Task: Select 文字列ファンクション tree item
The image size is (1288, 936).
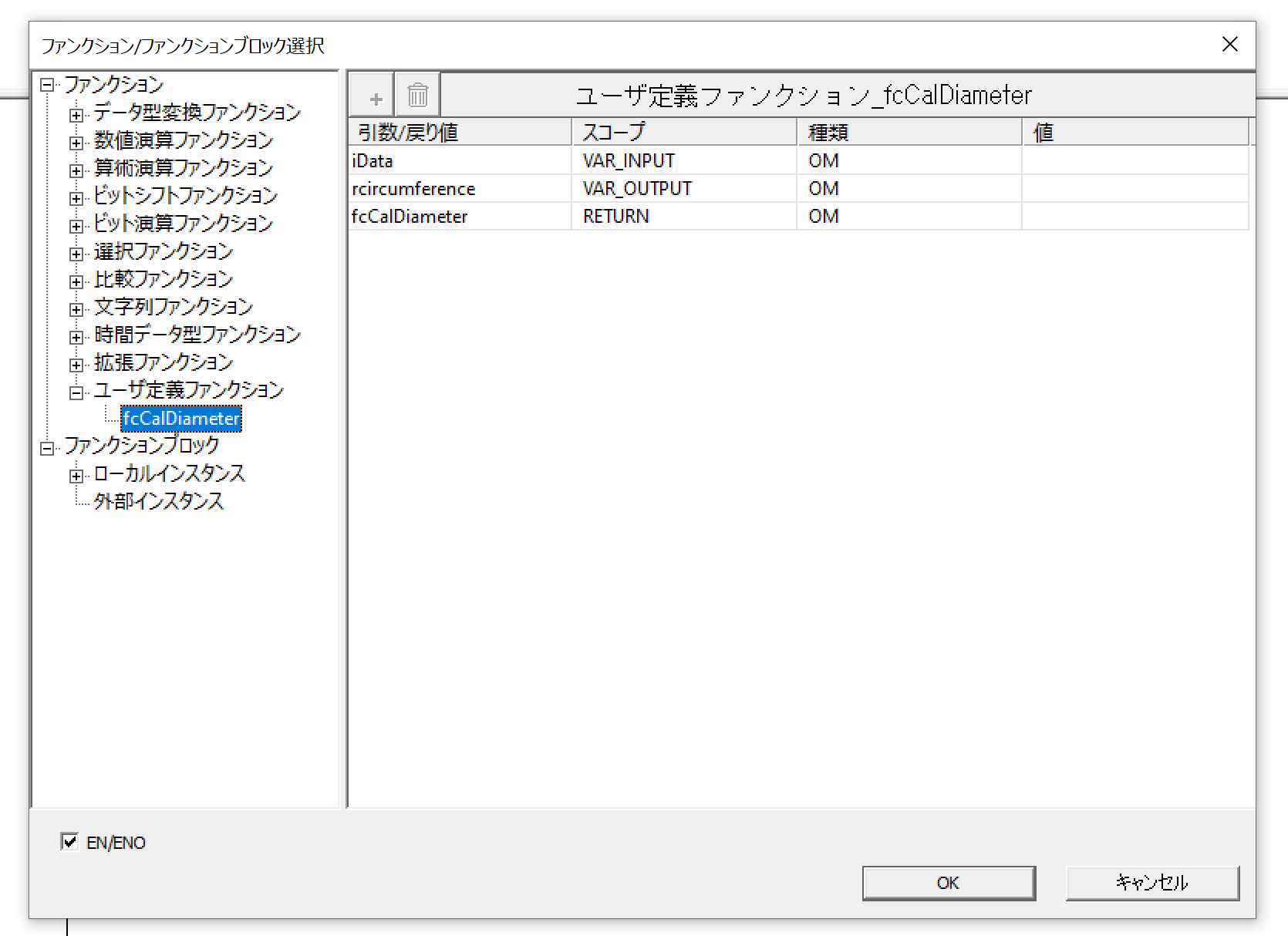Action: point(173,308)
